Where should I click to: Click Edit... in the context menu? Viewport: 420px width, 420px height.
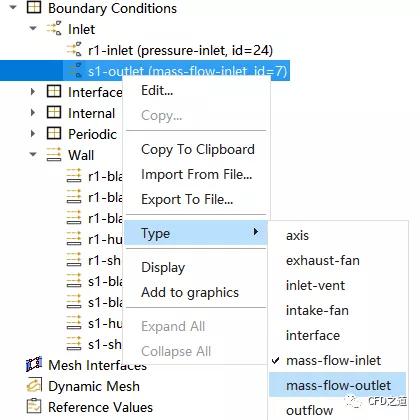[157, 90]
